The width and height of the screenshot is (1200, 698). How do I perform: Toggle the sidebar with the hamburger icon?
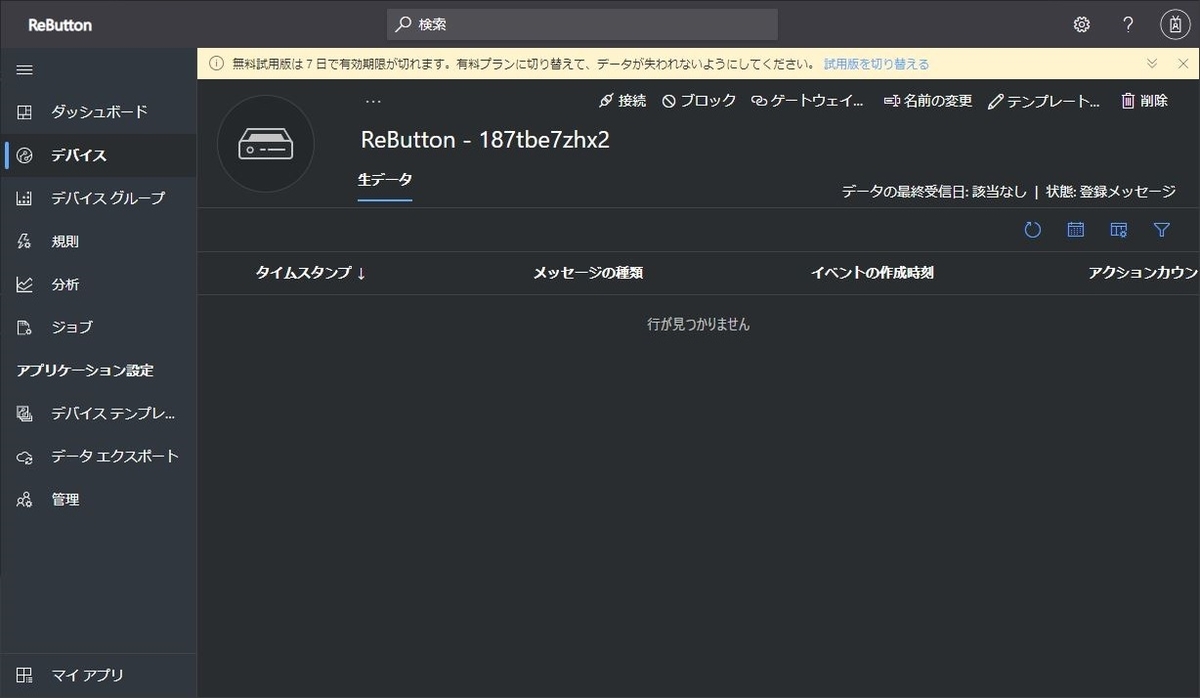[24, 69]
